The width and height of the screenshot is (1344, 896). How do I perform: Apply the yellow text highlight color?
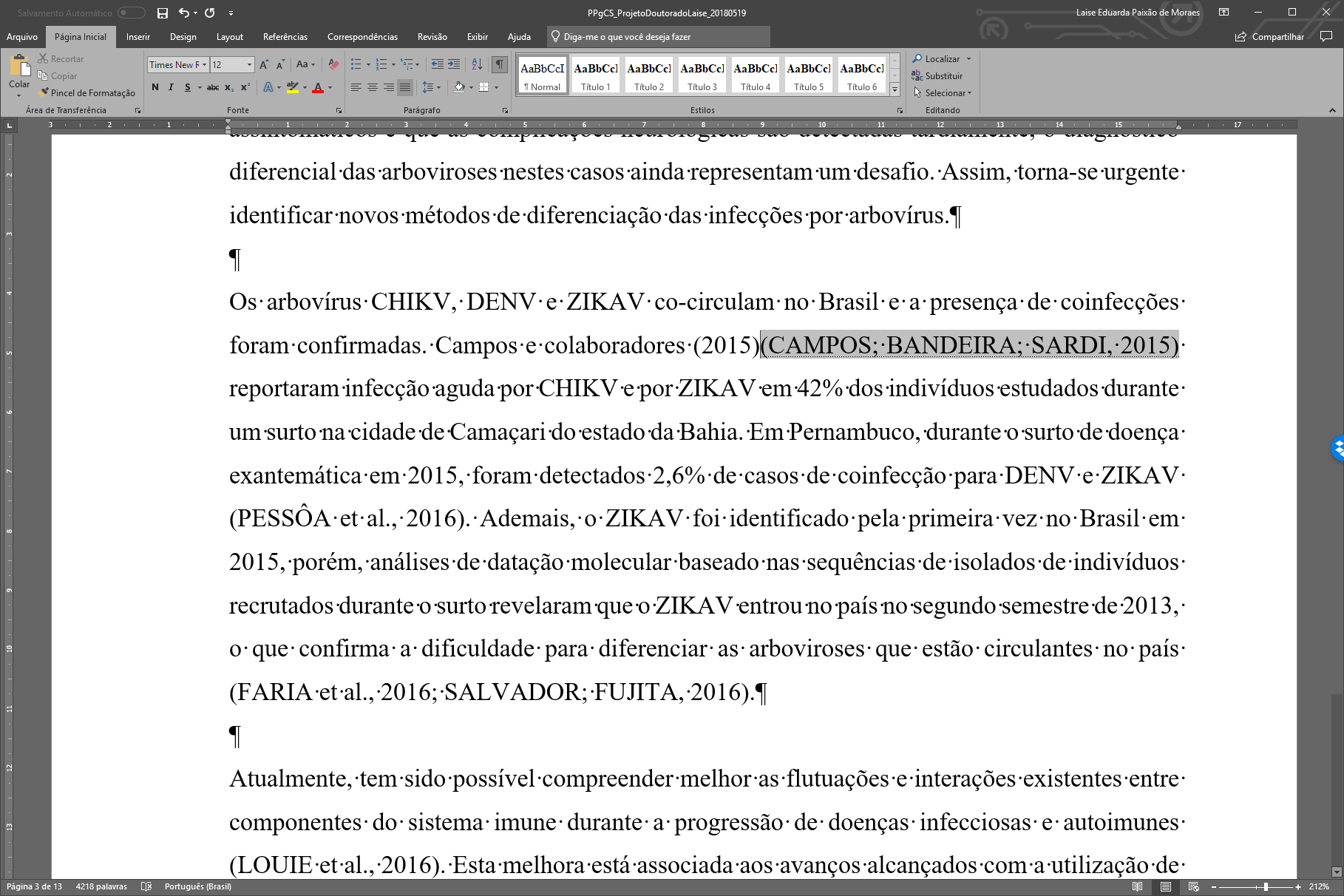click(292, 87)
